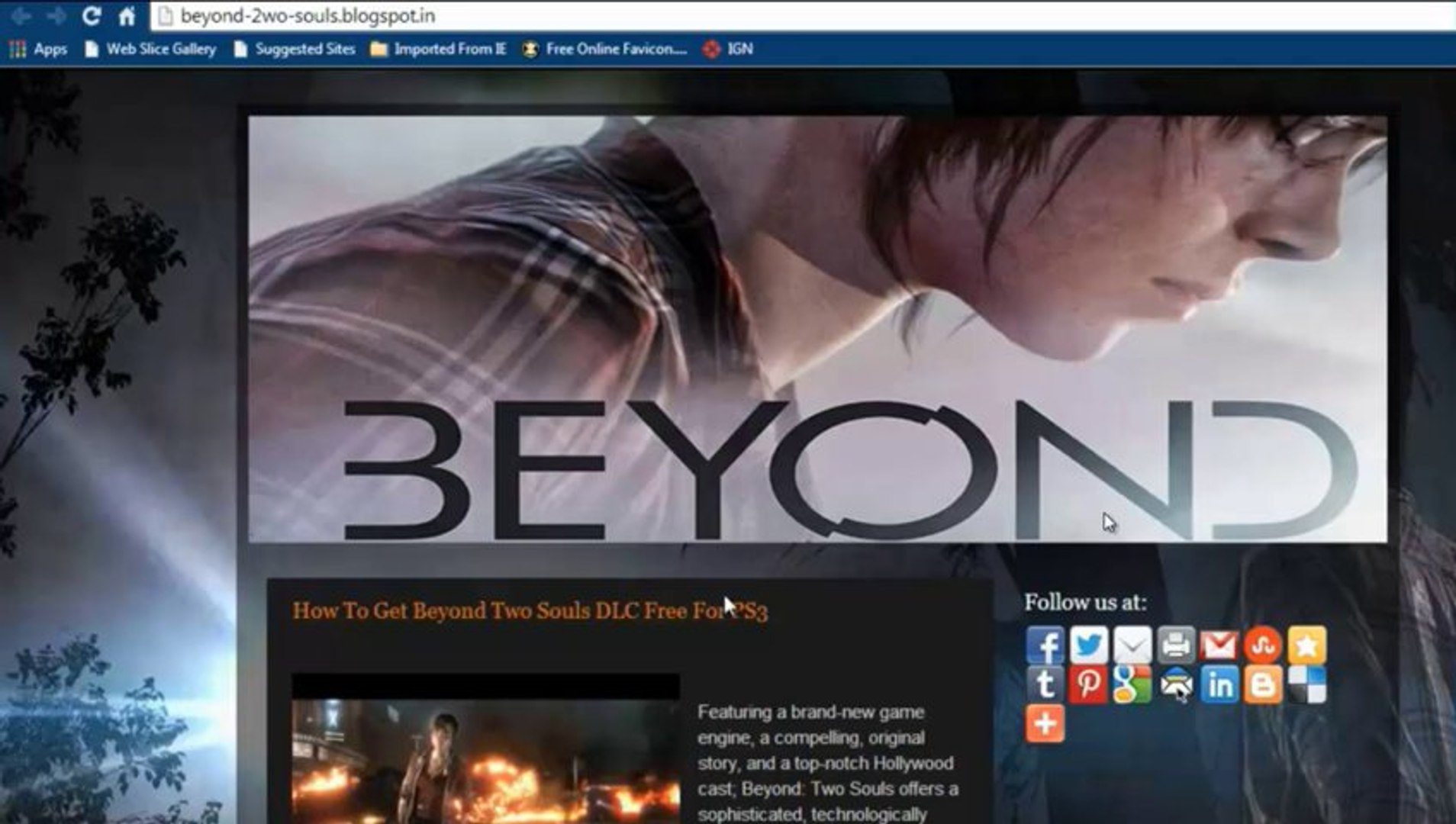
Task: Click the BEYOND header banner image
Action: pyautogui.click(x=817, y=329)
